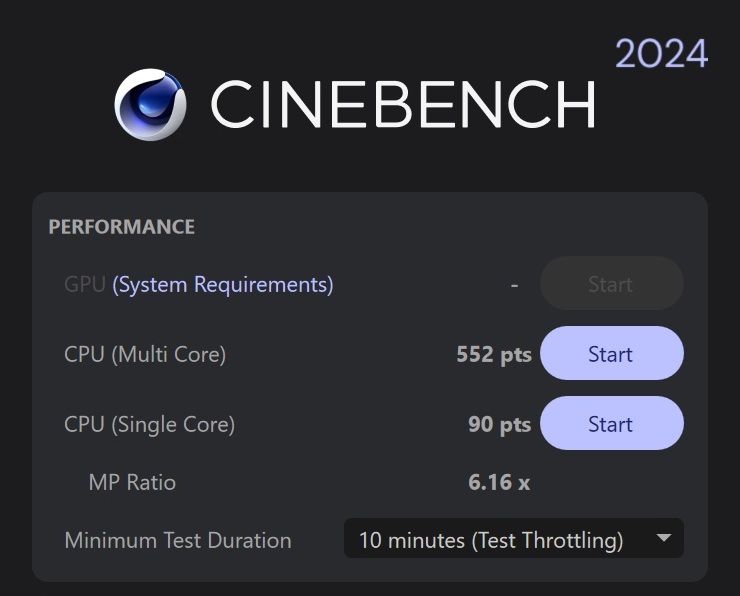
Task: Click the disabled GPU Start button
Action: point(611,284)
